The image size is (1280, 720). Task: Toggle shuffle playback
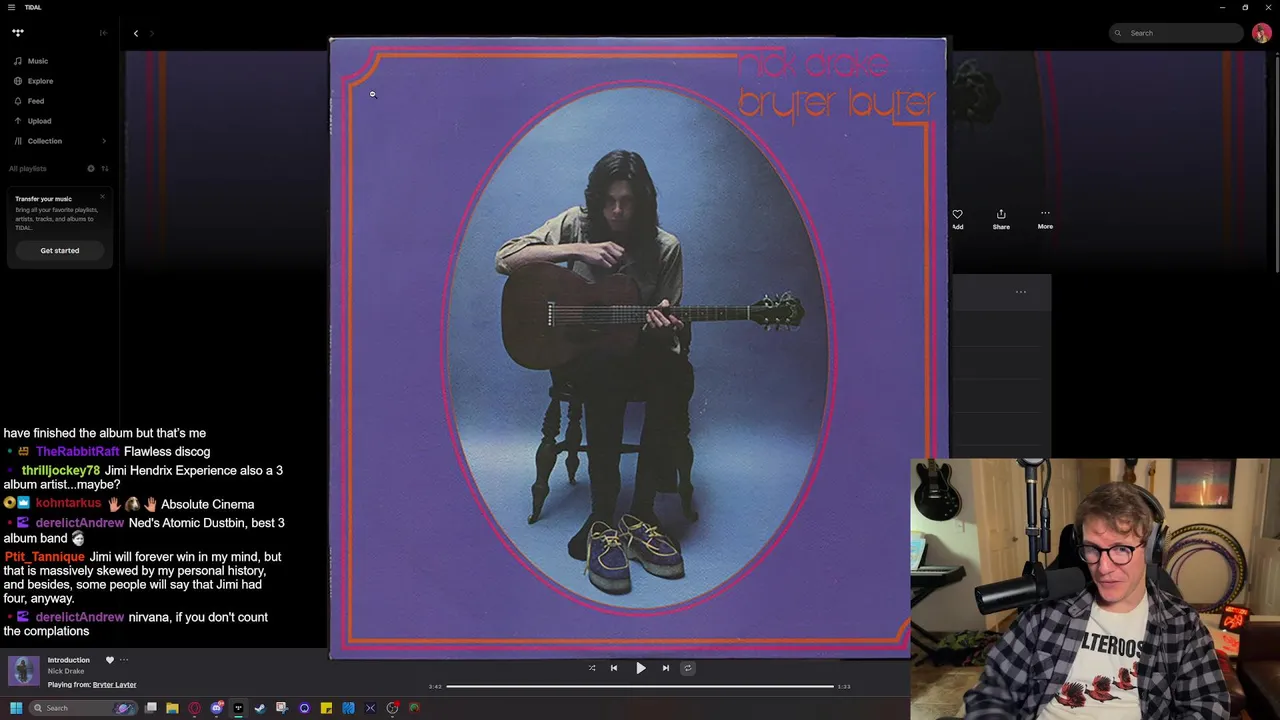[592, 668]
